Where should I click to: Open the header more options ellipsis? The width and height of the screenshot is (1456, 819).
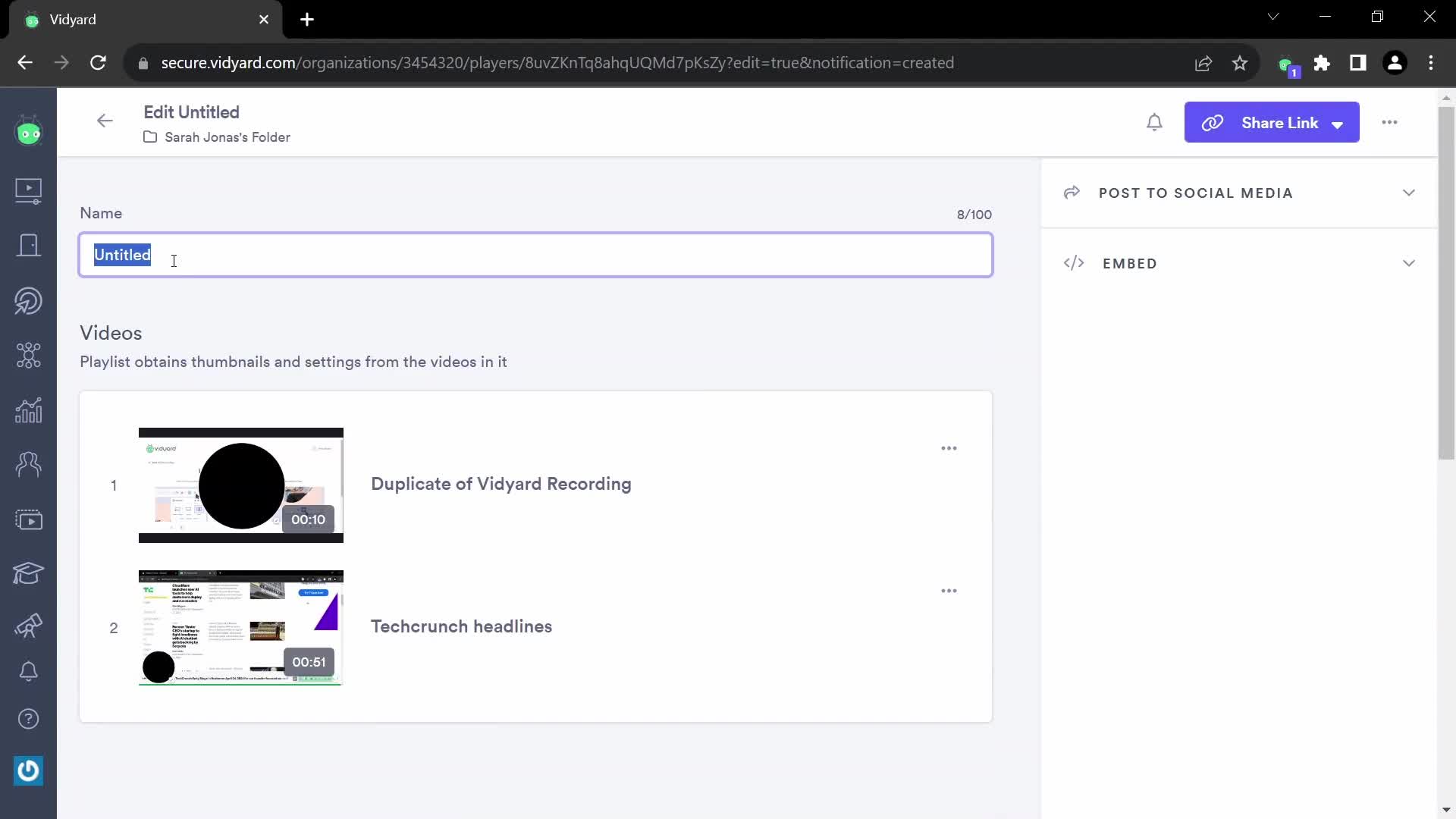point(1389,122)
